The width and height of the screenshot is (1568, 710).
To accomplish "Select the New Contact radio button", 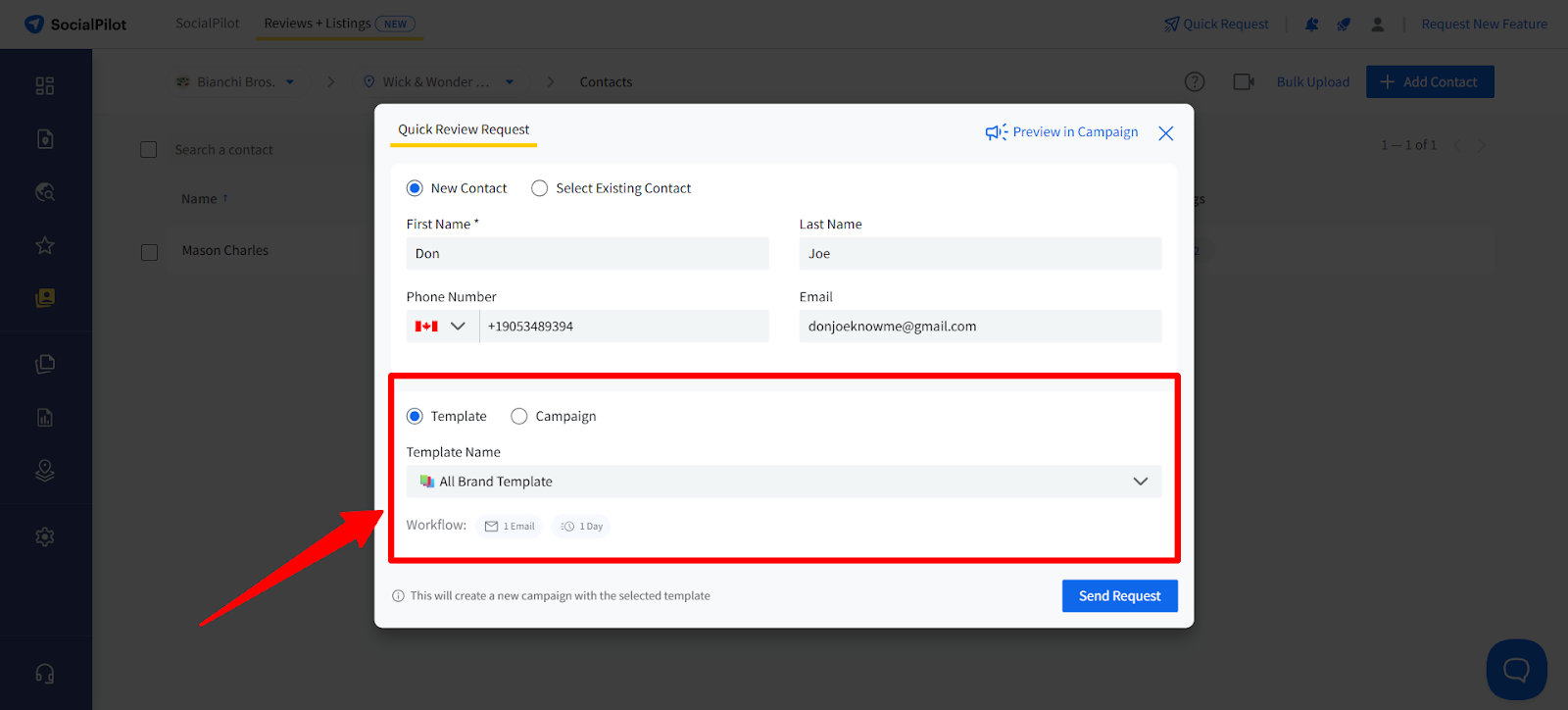I will (415, 188).
